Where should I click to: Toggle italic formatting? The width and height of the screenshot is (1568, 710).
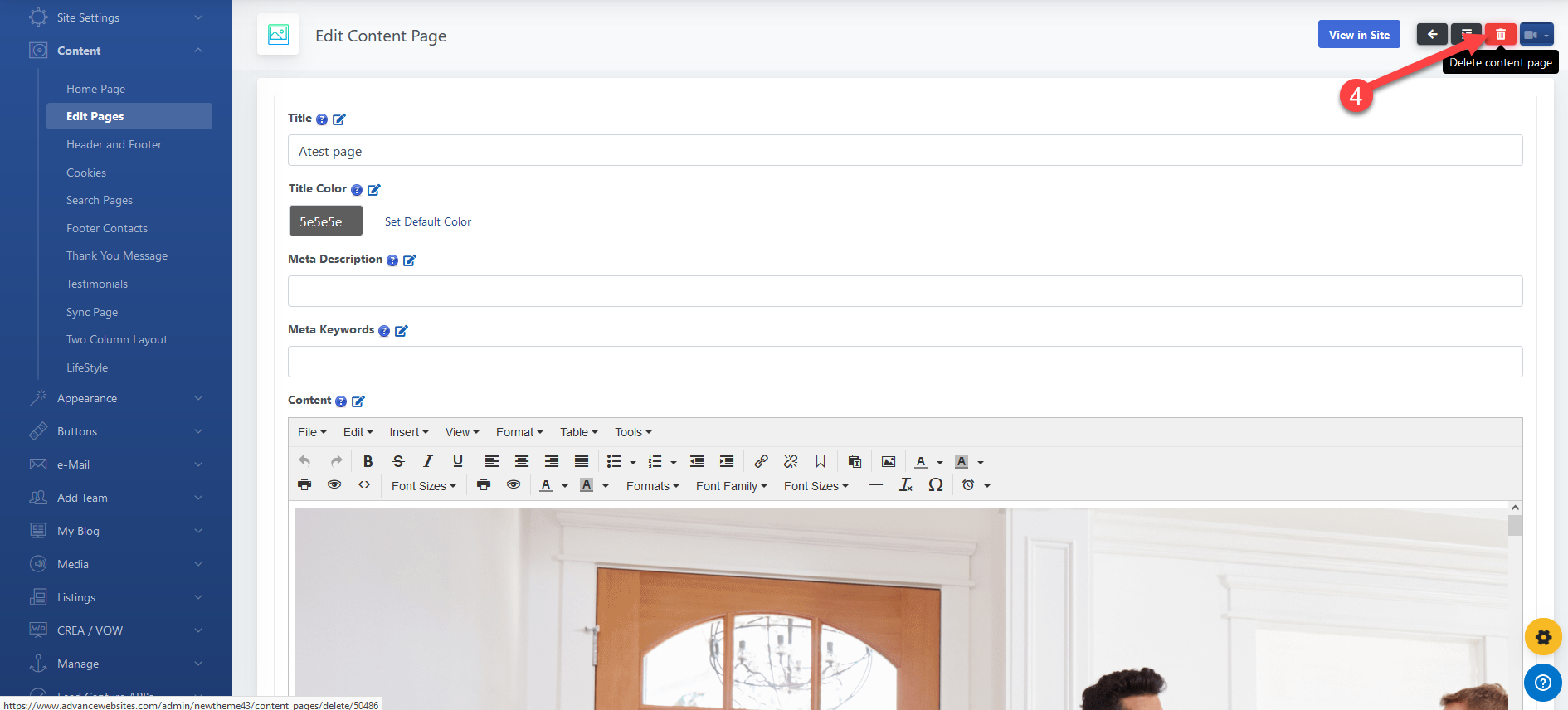click(x=428, y=461)
